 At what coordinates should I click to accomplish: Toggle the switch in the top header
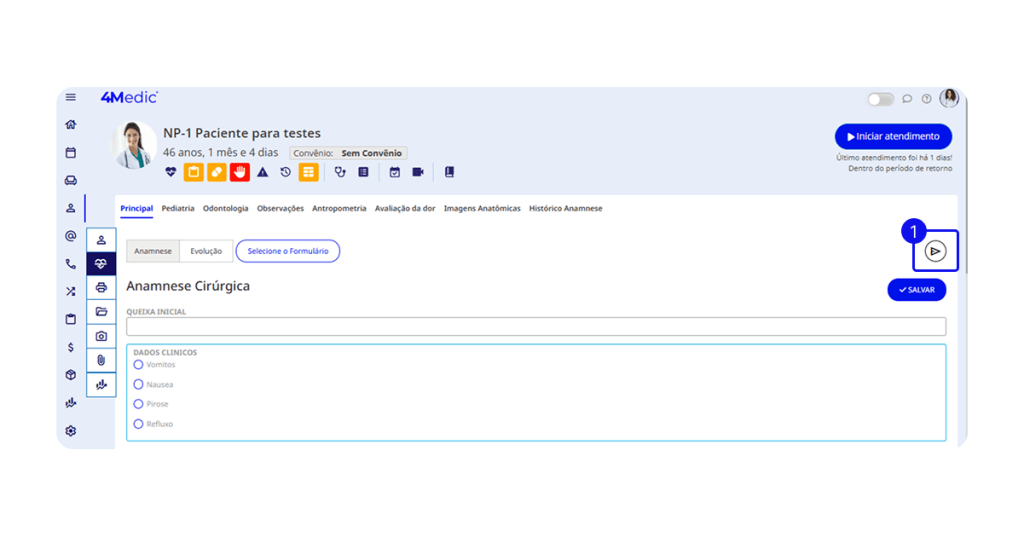880,99
